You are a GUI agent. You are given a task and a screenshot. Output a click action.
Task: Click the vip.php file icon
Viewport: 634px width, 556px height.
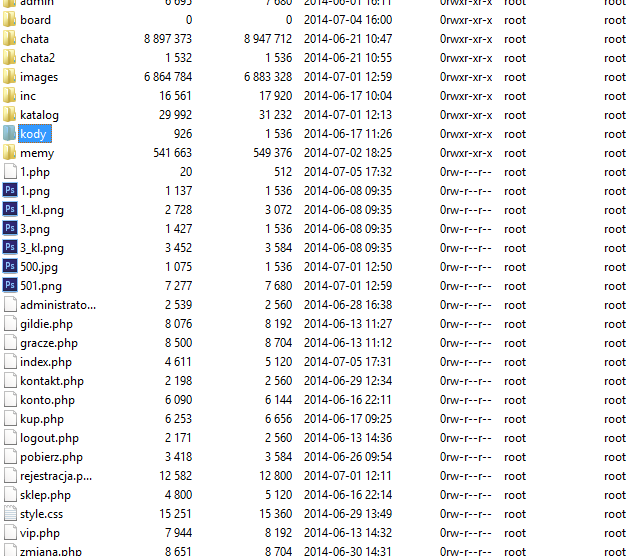tap(10, 533)
